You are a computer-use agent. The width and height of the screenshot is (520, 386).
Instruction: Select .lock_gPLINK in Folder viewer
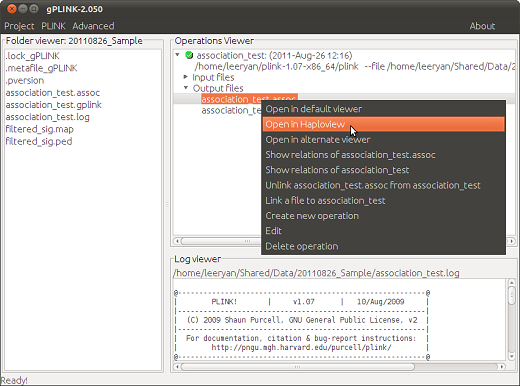(x=32, y=56)
